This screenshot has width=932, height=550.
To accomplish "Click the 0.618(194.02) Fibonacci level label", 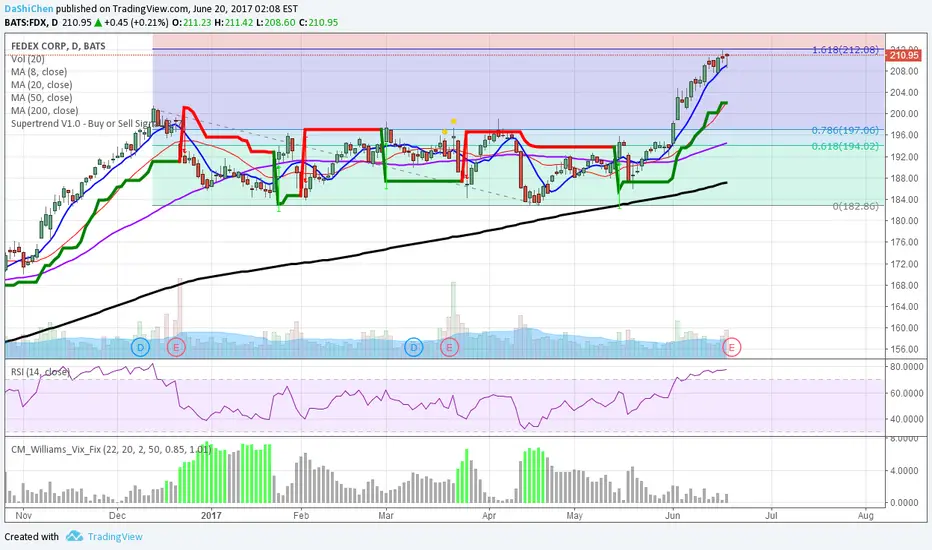I will (845, 146).
